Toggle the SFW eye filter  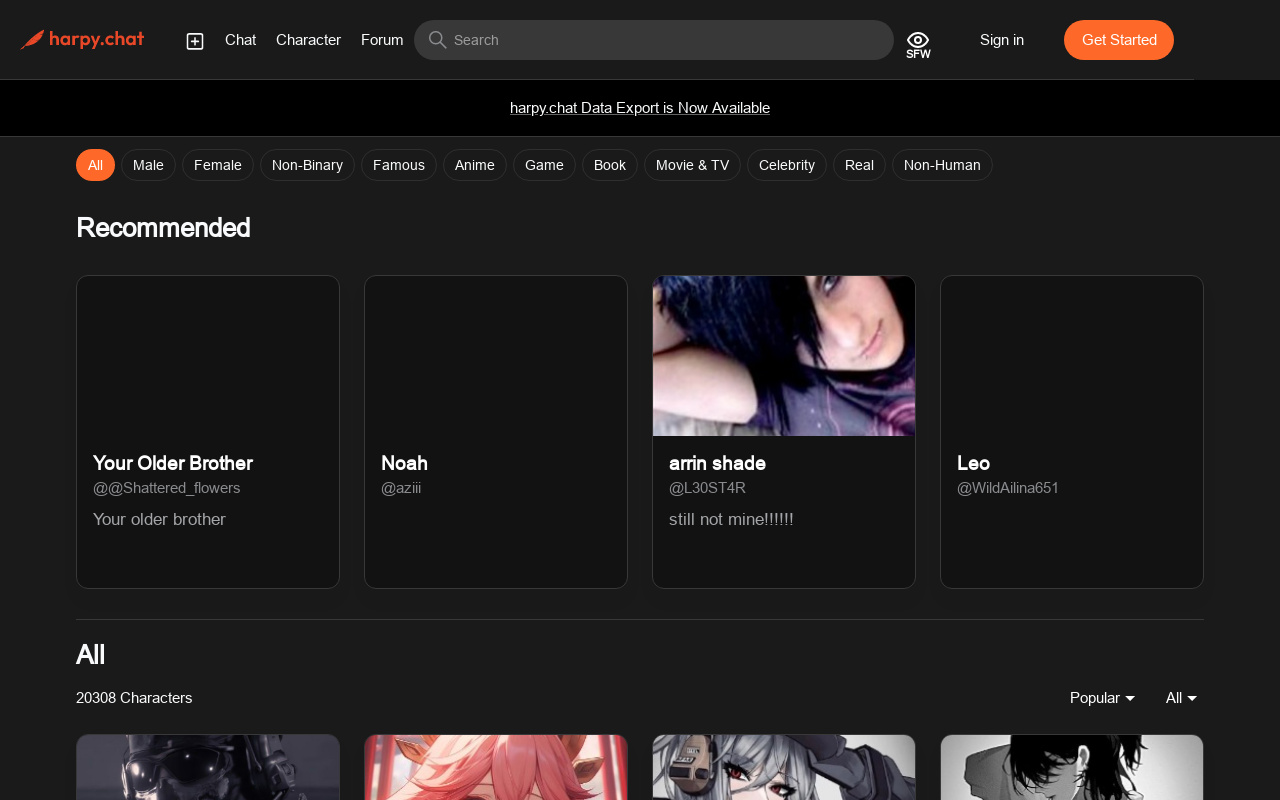[x=918, y=44]
